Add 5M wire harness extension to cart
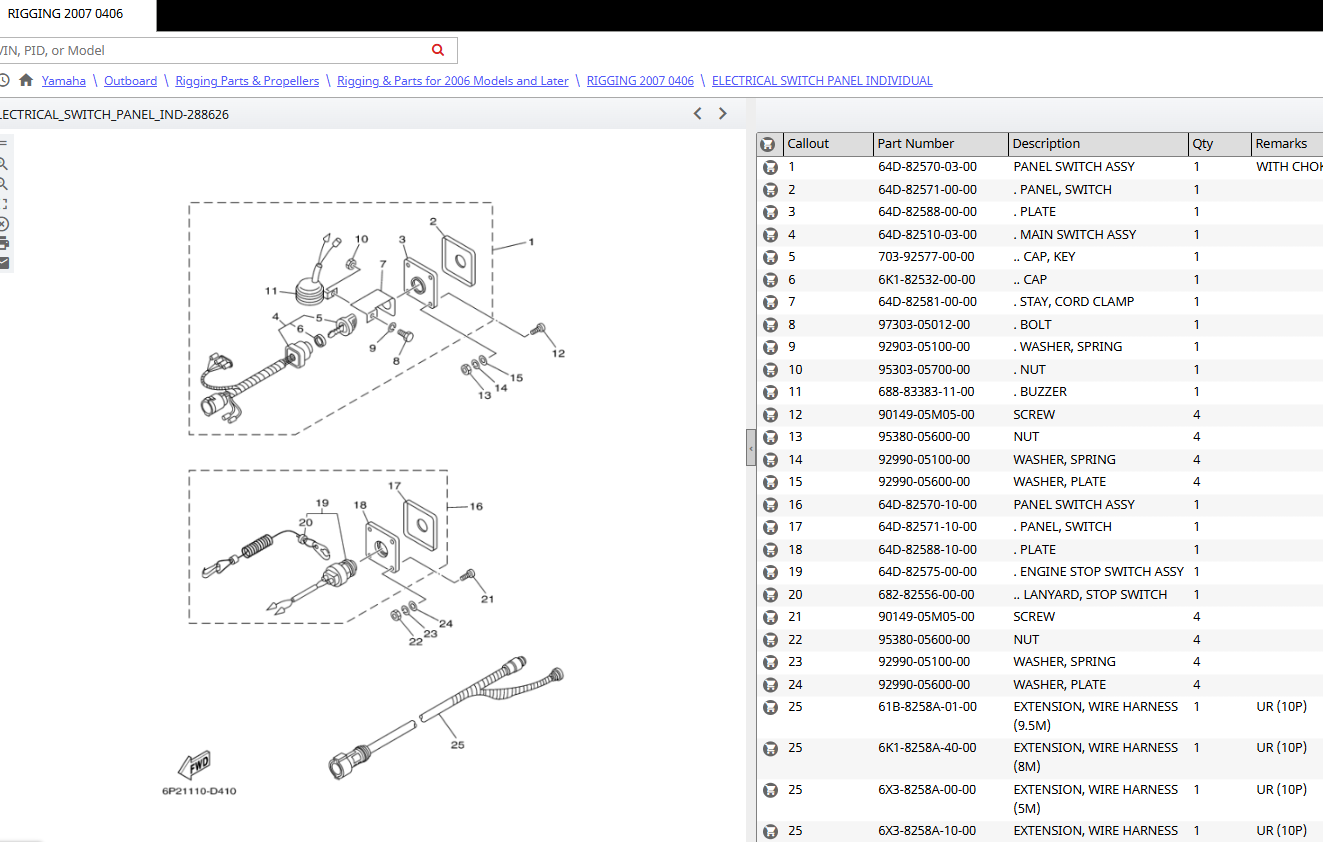Viewport: 1323px width, 842px height. 770,790
